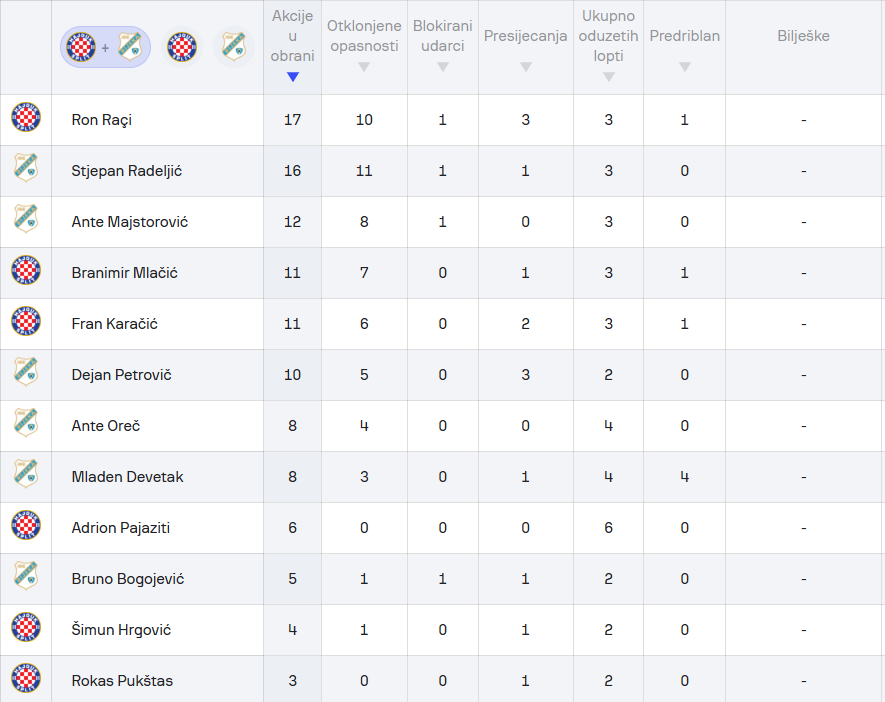885x702 pixels.
Task: Sort by Presijecanja column arrow
Action: coord(525,67)
